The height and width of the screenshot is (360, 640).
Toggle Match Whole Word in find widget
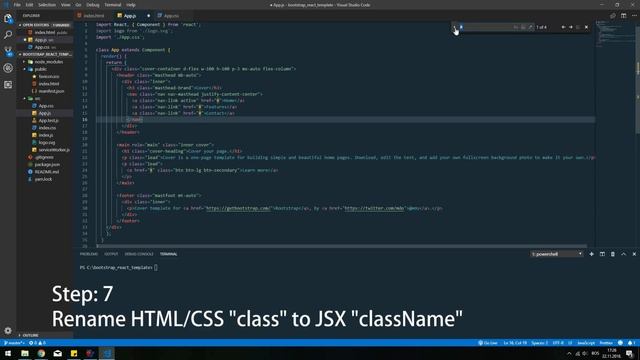coord(523,27)
